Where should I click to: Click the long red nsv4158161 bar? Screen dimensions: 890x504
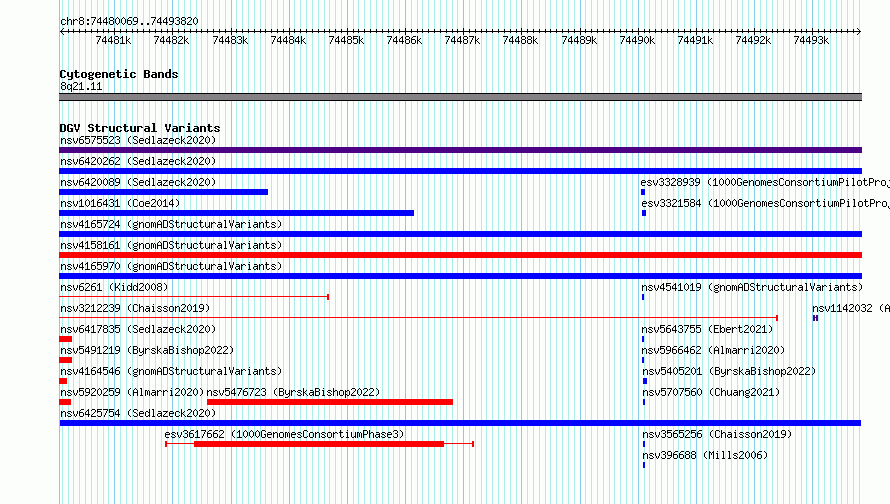[x=460, y=255]
